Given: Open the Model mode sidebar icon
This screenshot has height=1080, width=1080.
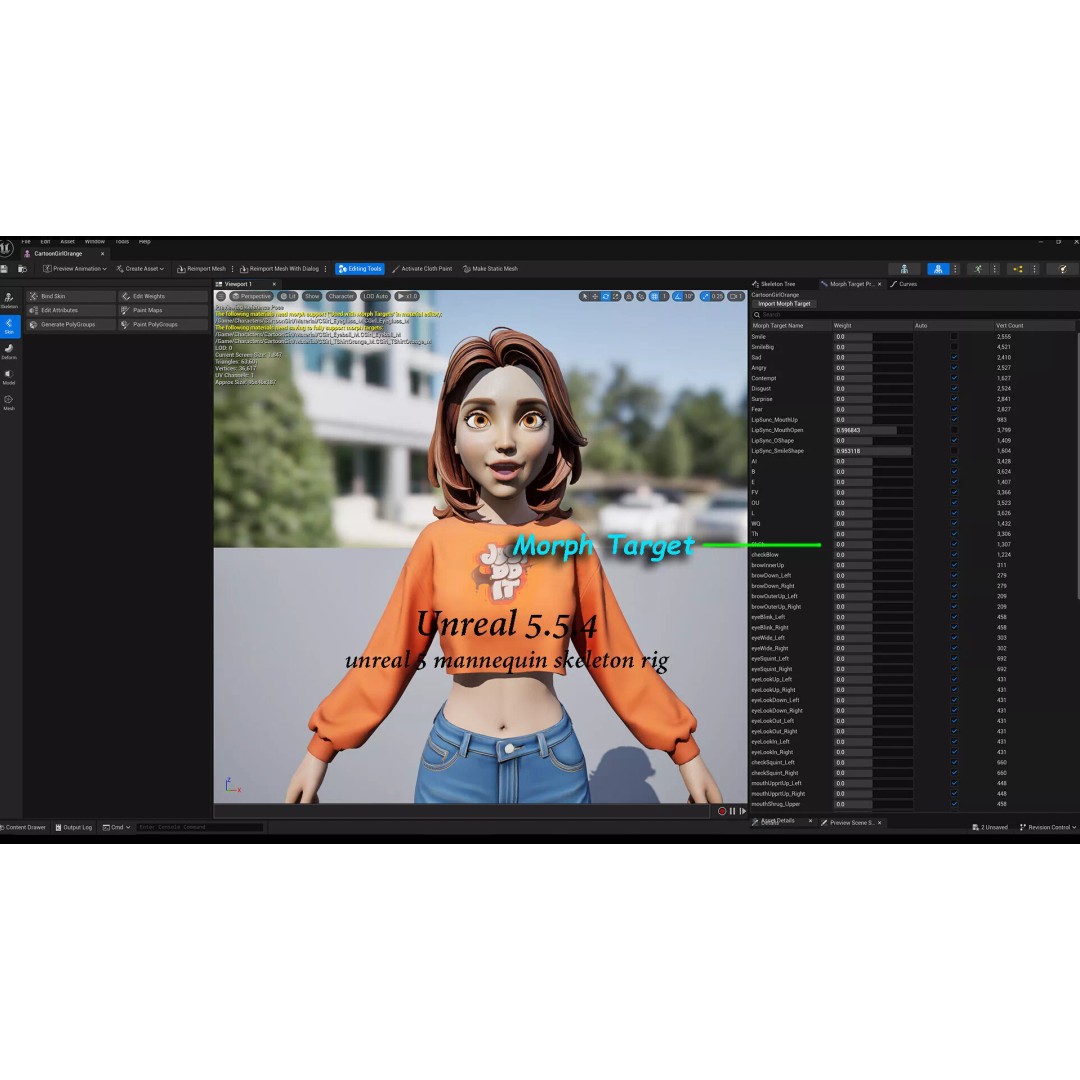Looking at the screenshot, I should click(9, 377).
